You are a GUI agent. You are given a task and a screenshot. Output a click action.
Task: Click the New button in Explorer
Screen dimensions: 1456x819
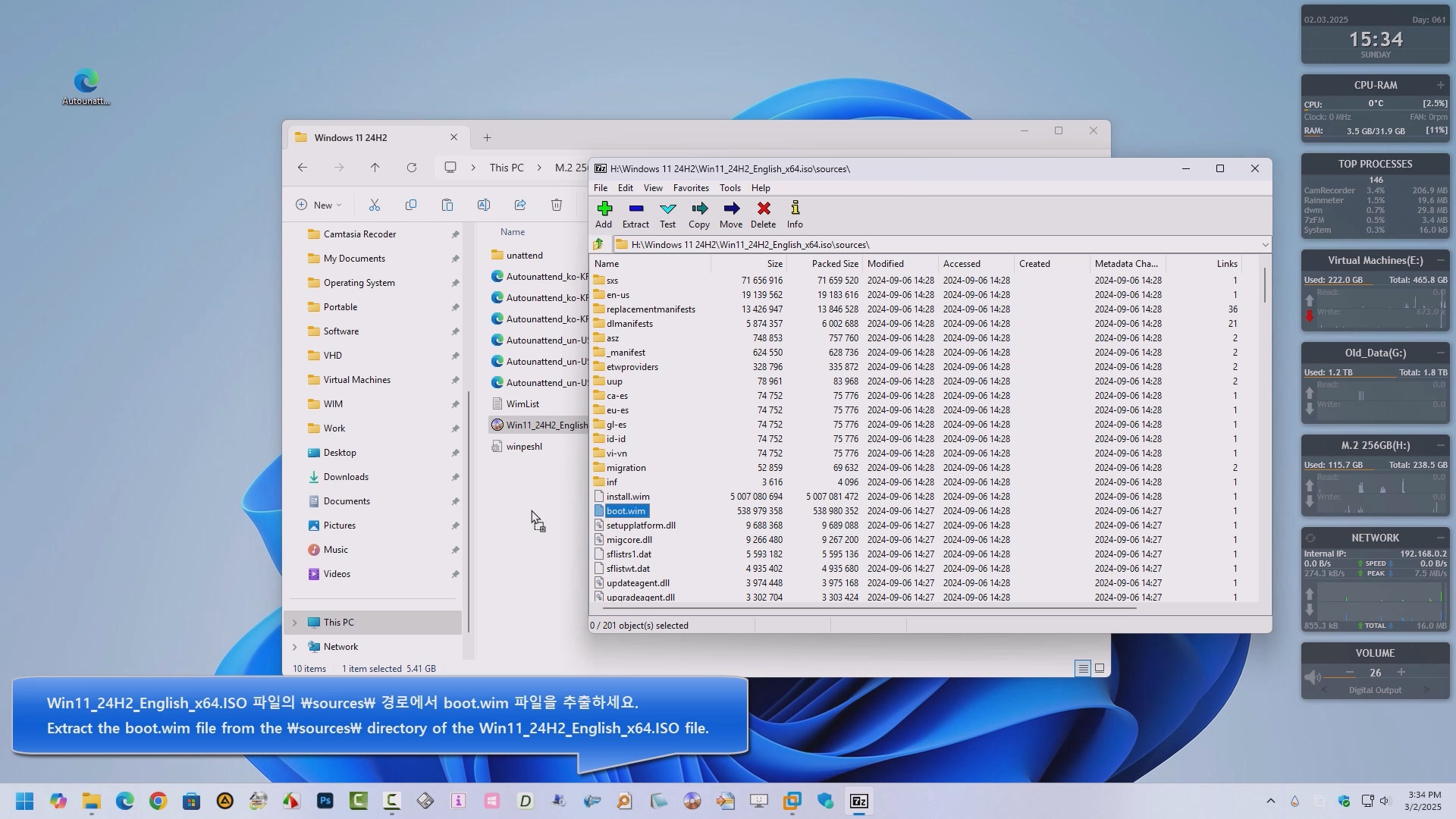[318, 205]
